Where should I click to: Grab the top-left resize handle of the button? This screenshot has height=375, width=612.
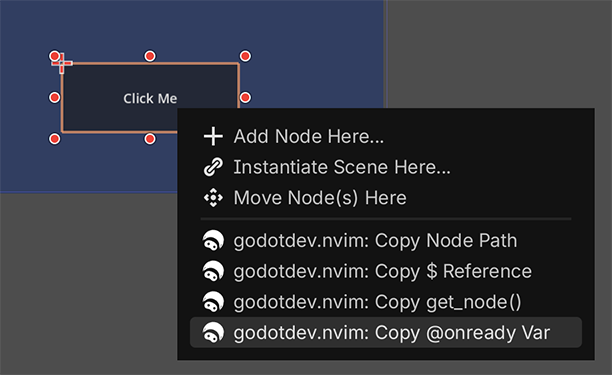click(55, 56)
